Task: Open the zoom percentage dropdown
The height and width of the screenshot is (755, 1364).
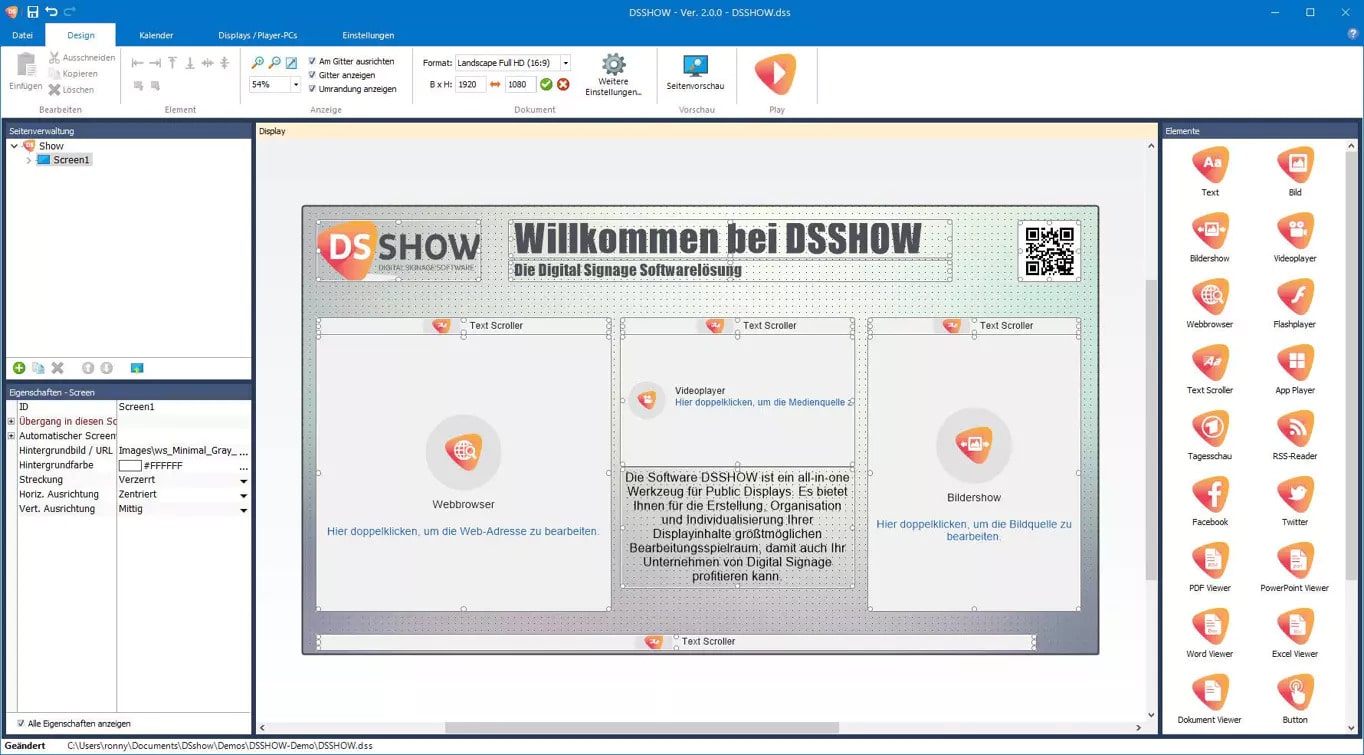Action: (x=295, y=85)
